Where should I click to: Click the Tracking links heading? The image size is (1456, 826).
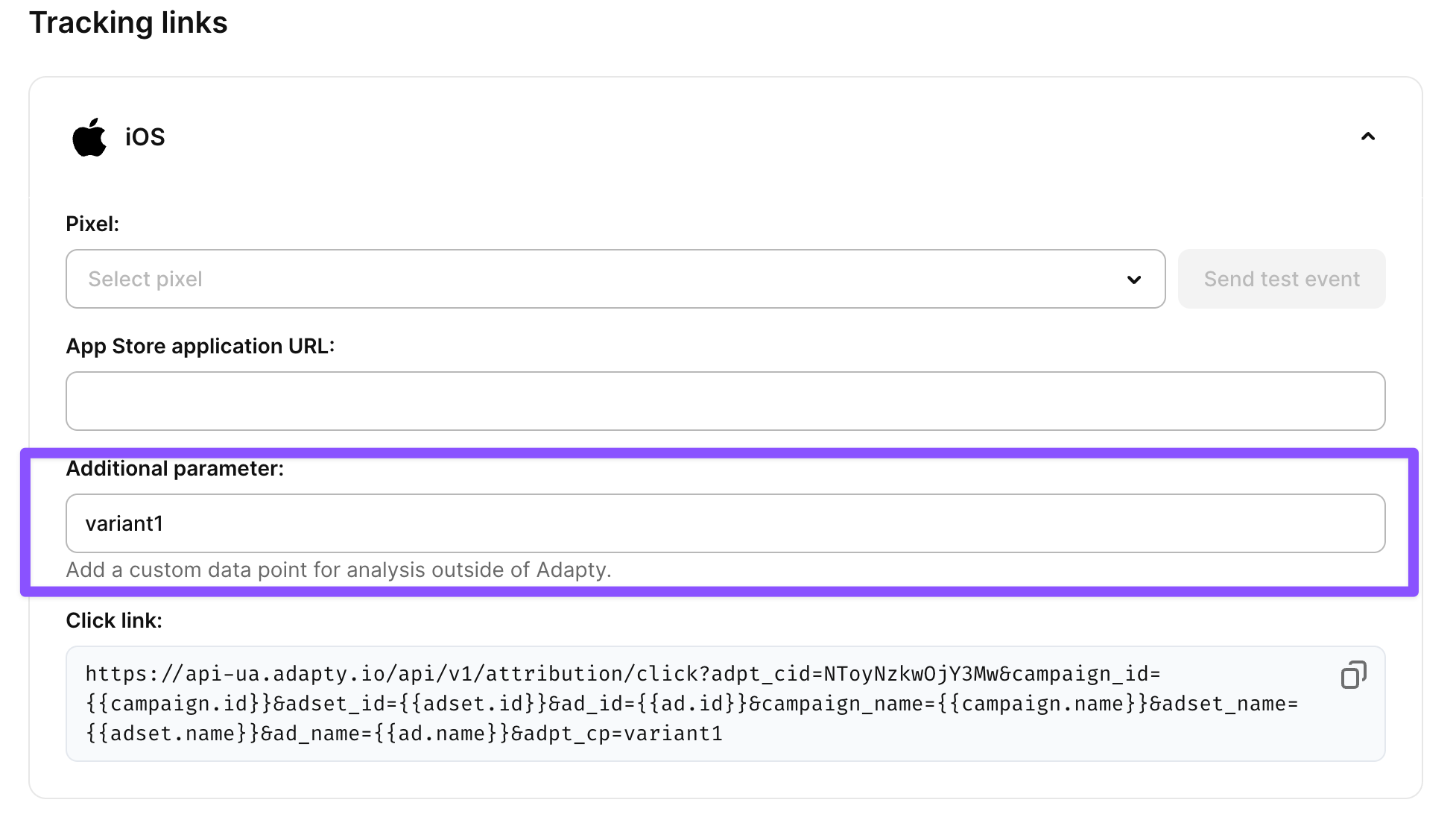(x=128, y=22)
